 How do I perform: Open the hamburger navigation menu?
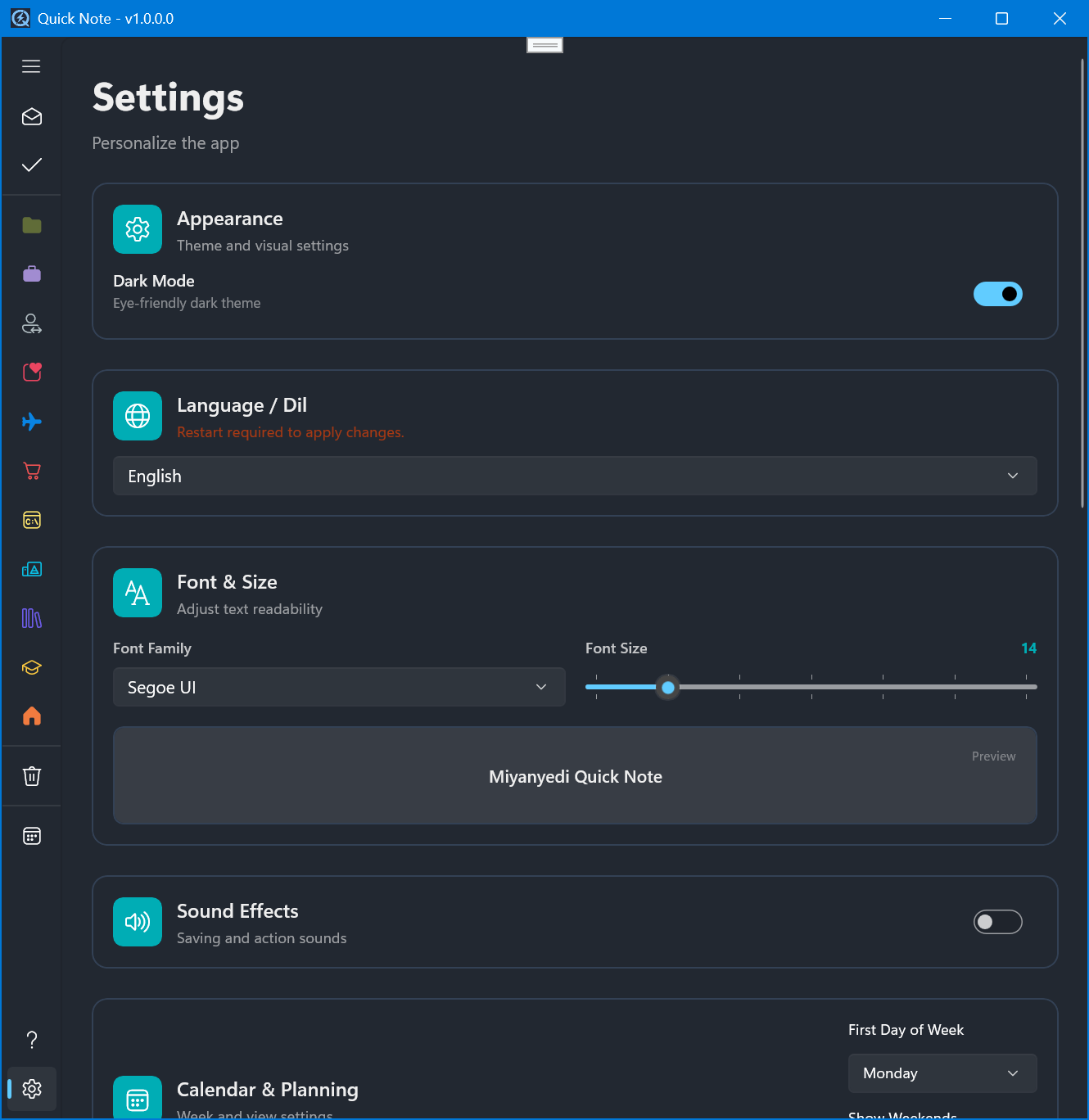[31, 66]
